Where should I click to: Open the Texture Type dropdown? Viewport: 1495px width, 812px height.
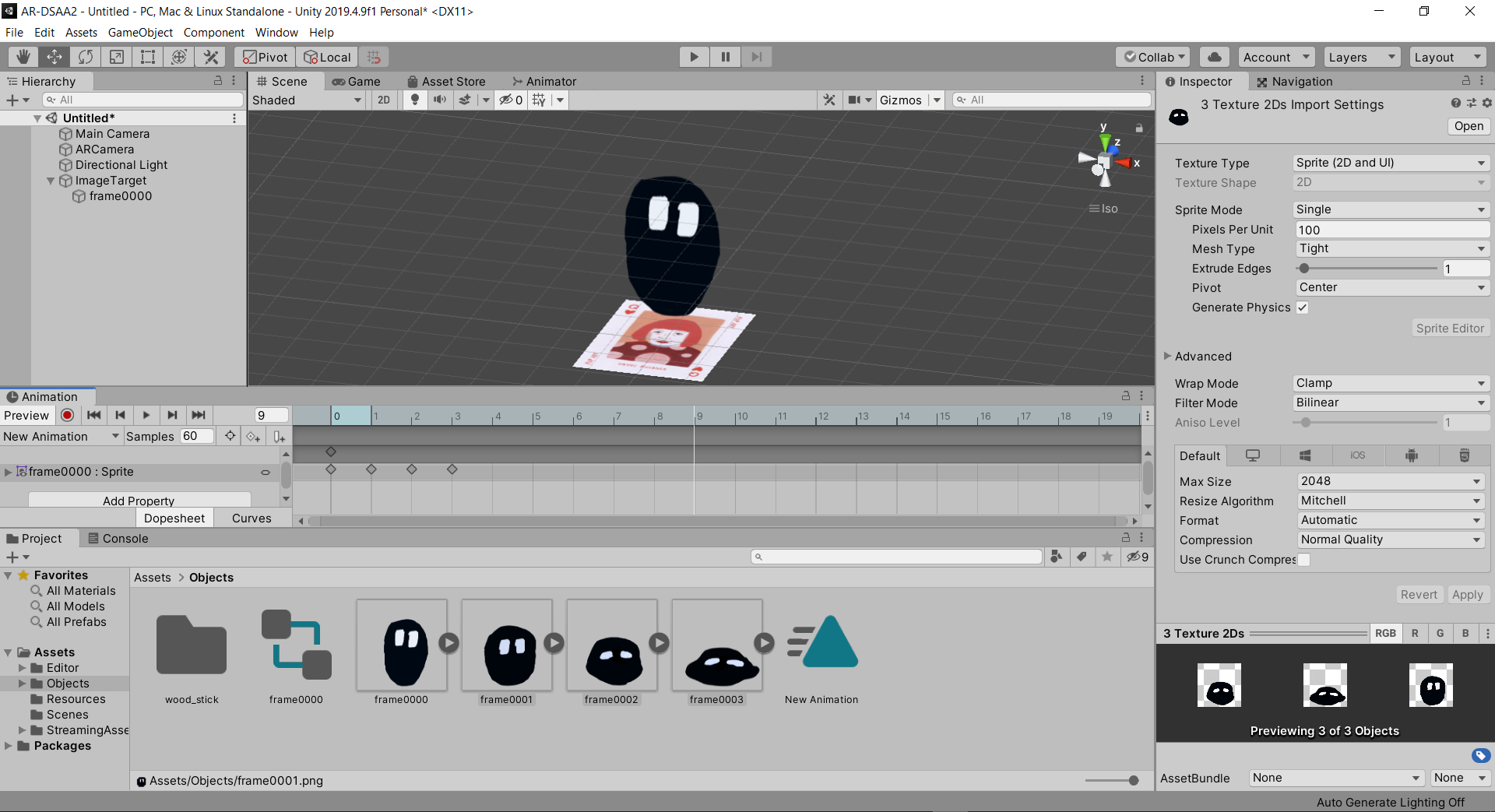[x=1390, y=163]
